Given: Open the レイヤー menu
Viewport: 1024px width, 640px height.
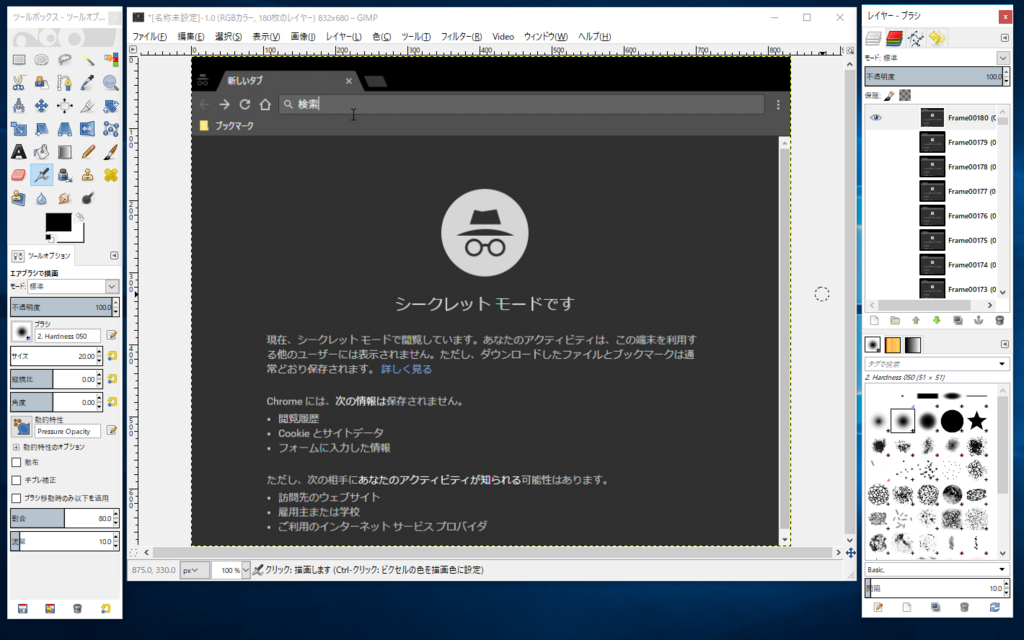Looking at the screenshot, I should (x=344, y=37).
